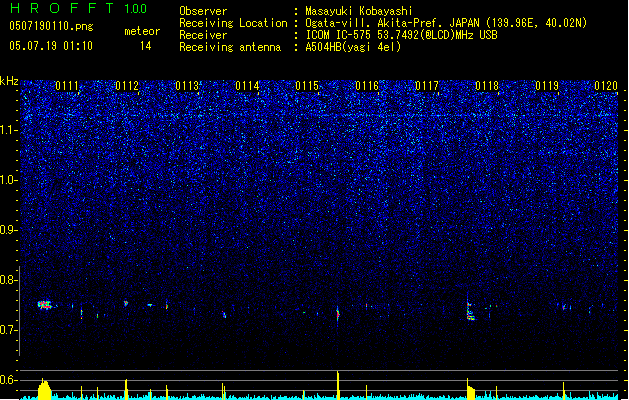Click the 0.6 kHz axis label

tap(9, 380)
